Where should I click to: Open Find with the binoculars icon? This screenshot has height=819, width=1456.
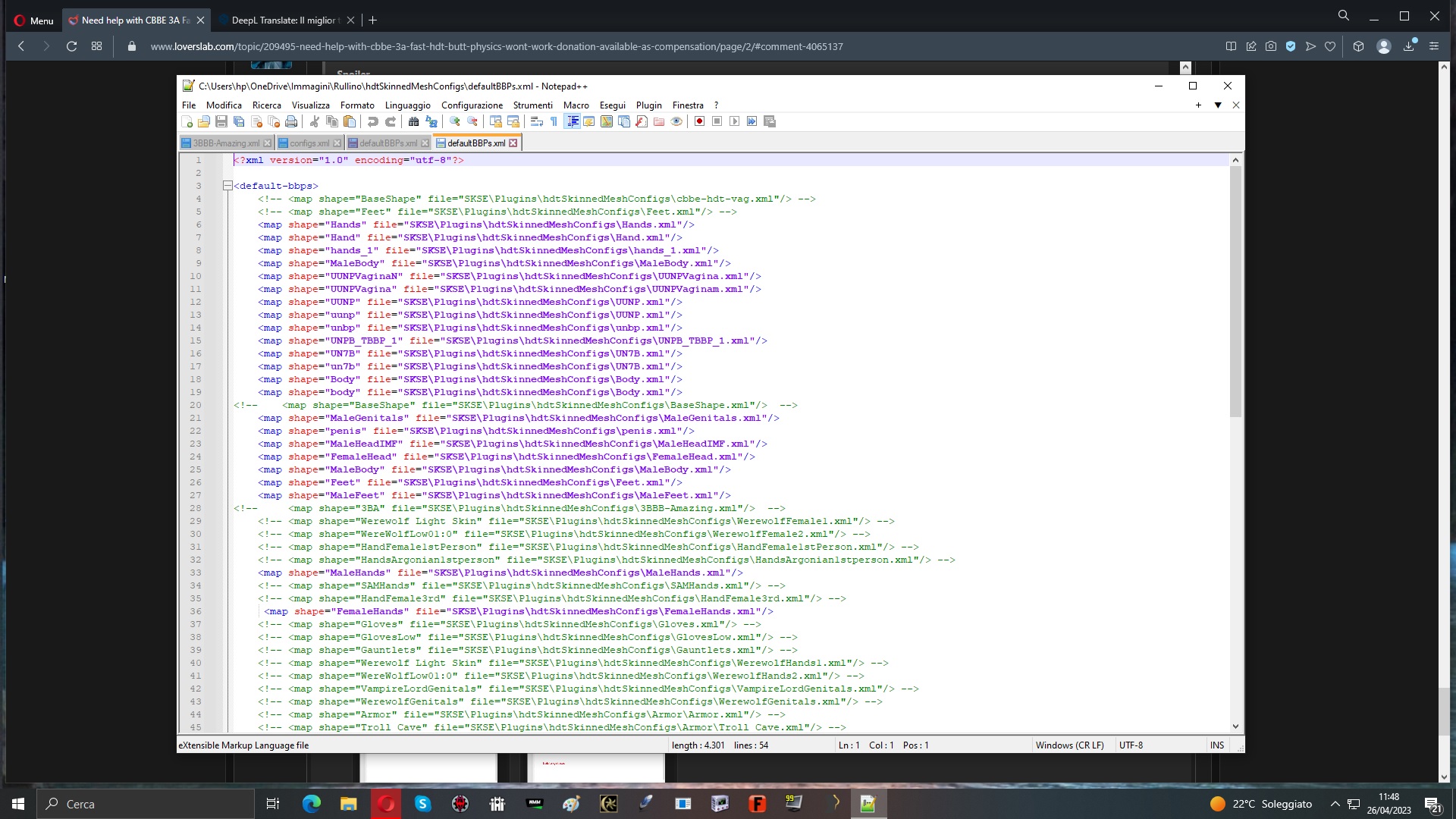point(413,121)
